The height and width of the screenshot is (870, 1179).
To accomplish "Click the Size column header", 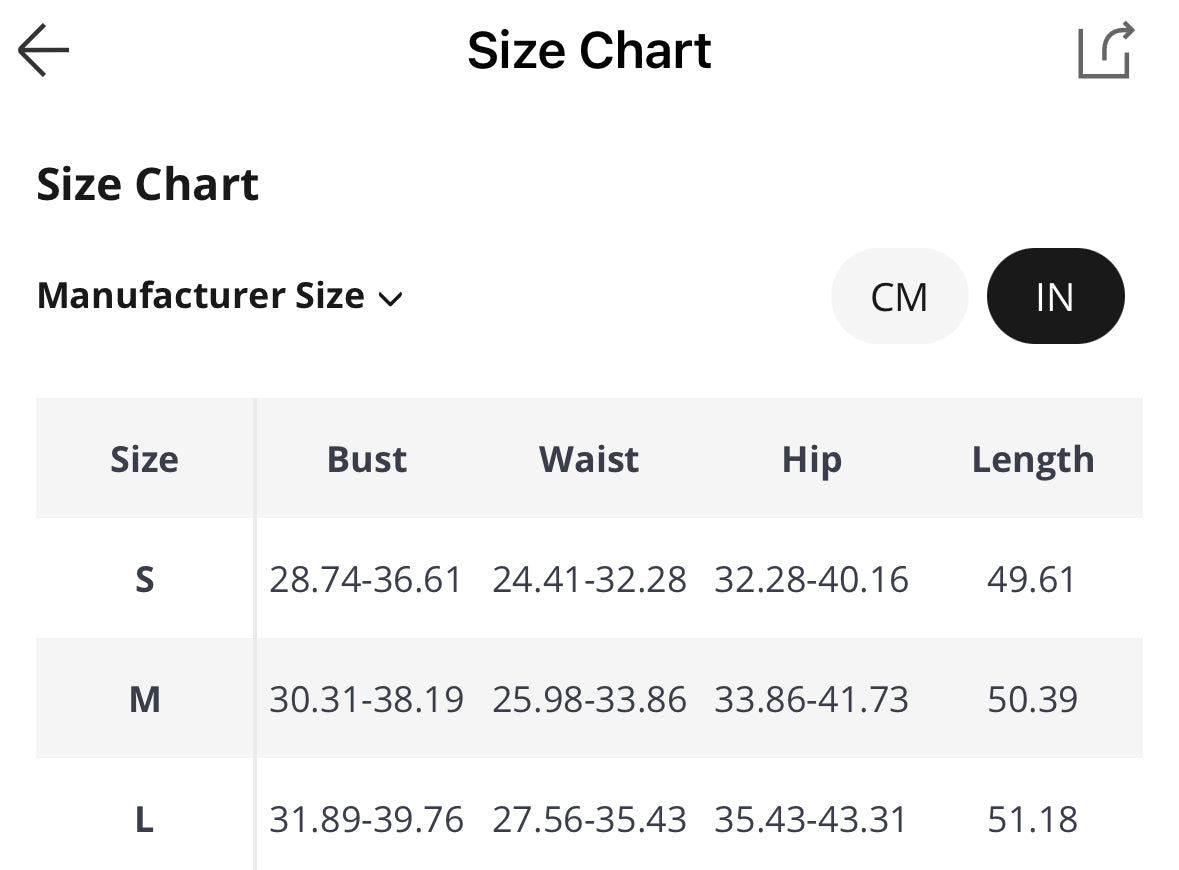I will 144,460.
